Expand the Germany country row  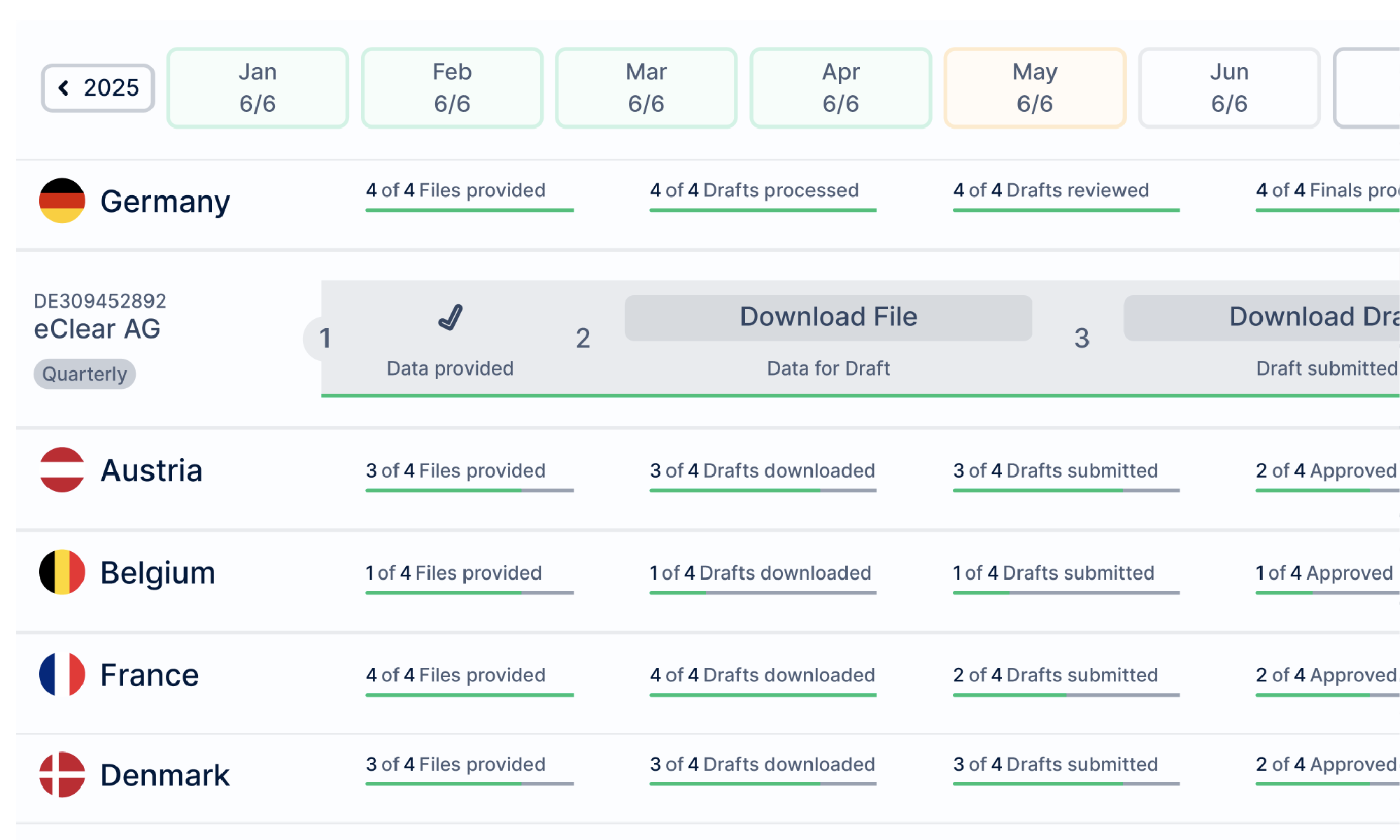point(708,204)
